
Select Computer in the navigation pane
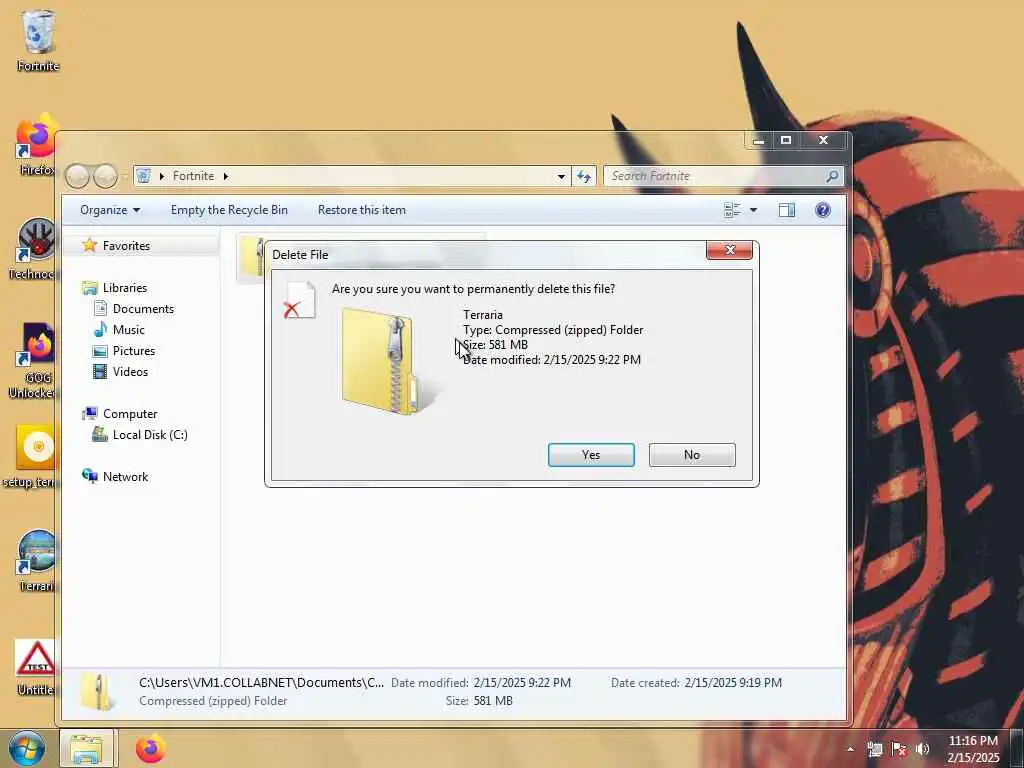(130, 413)
